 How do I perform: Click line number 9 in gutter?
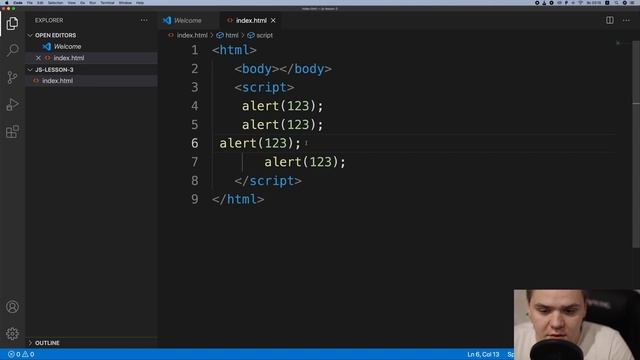pos(195,199)
